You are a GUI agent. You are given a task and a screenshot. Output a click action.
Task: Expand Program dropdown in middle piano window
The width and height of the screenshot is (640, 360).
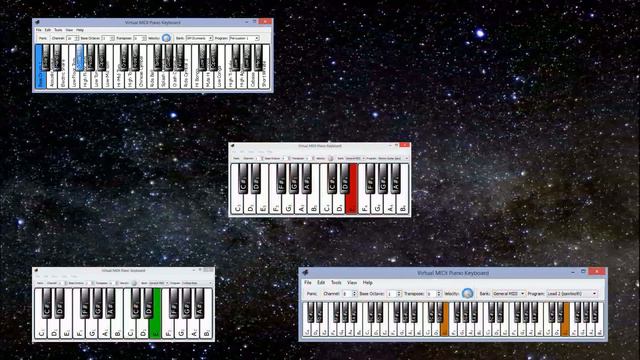click(x=393, y=158)
